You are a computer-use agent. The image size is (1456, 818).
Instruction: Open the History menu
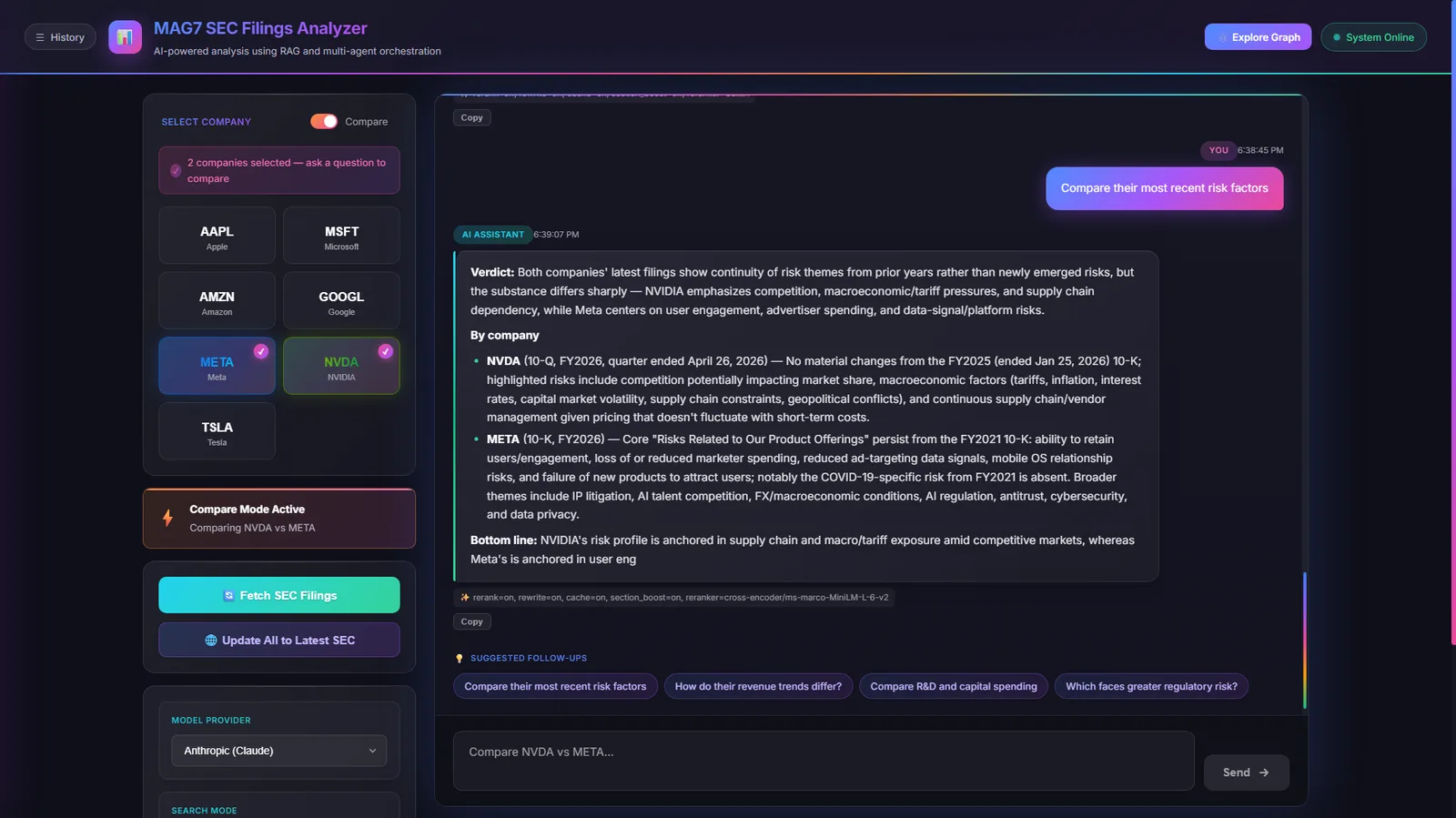[x=60, y=37]
